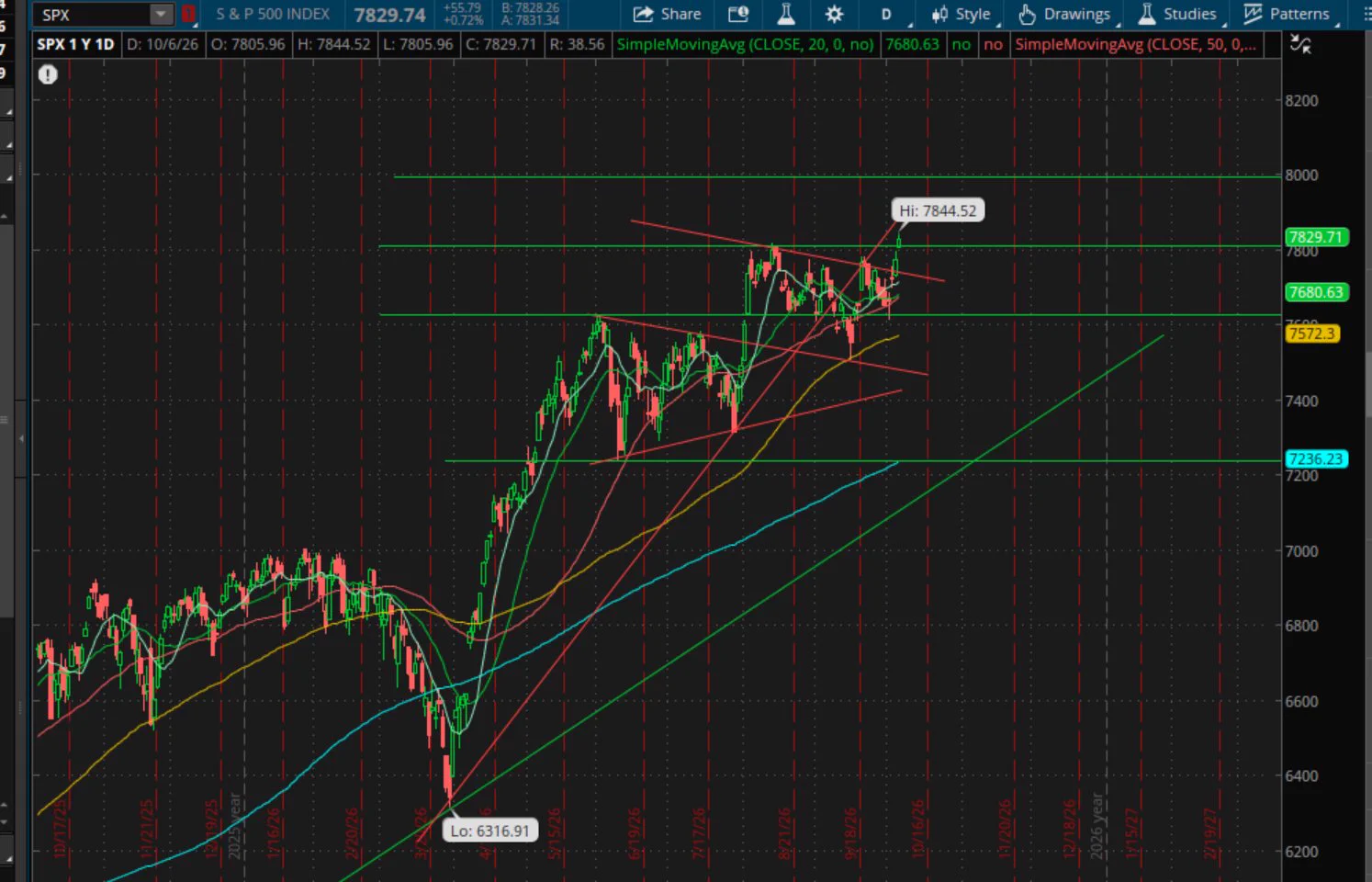The image size is (1372, 882).
Task: Click the SPX symbol input field
Action: (93, 15)
